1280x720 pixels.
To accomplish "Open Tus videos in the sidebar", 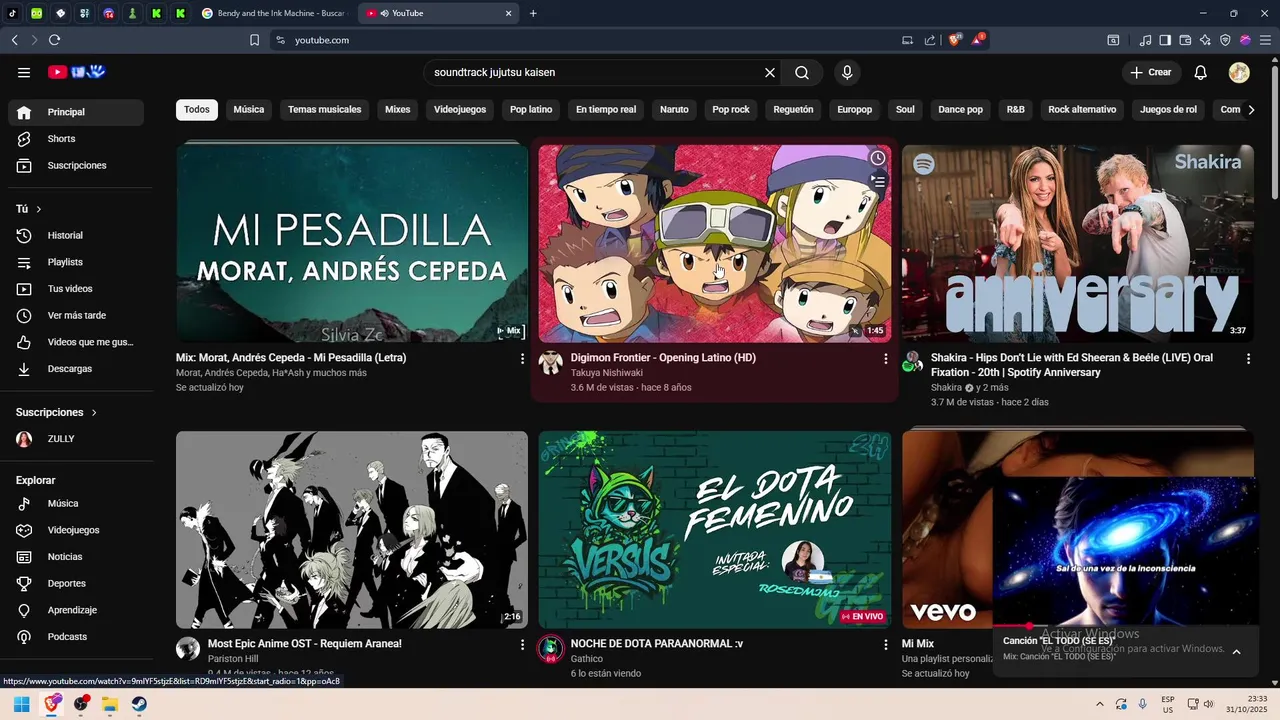I will (76, 289).
